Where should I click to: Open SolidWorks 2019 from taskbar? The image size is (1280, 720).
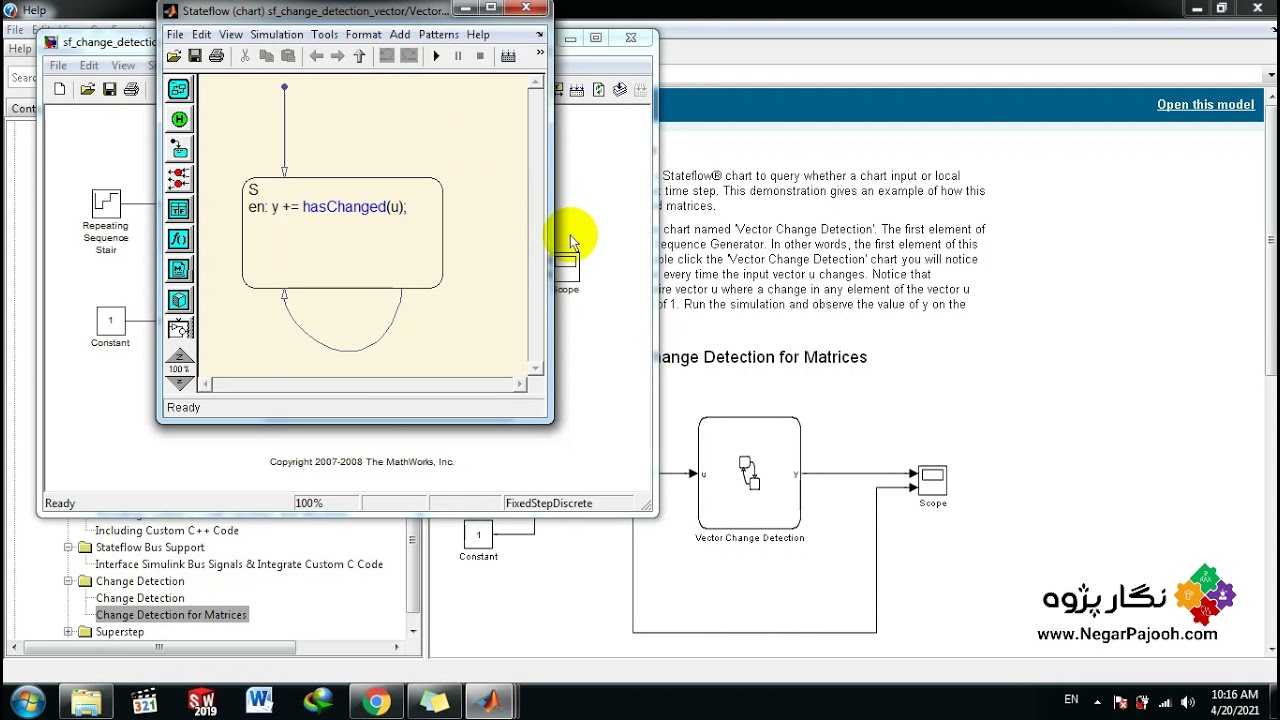click(202, 701)
